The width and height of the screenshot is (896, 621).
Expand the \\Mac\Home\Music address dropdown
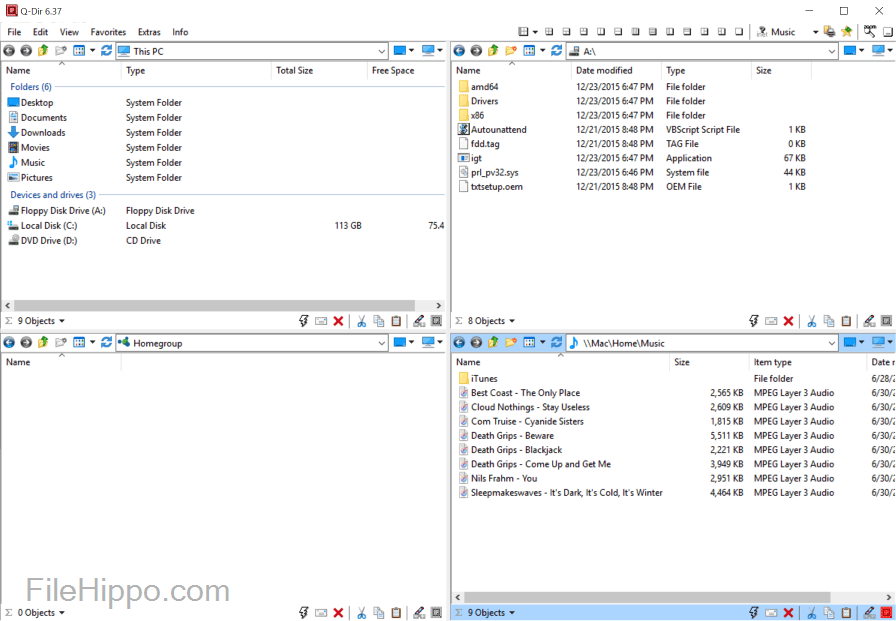click(832, 343)
